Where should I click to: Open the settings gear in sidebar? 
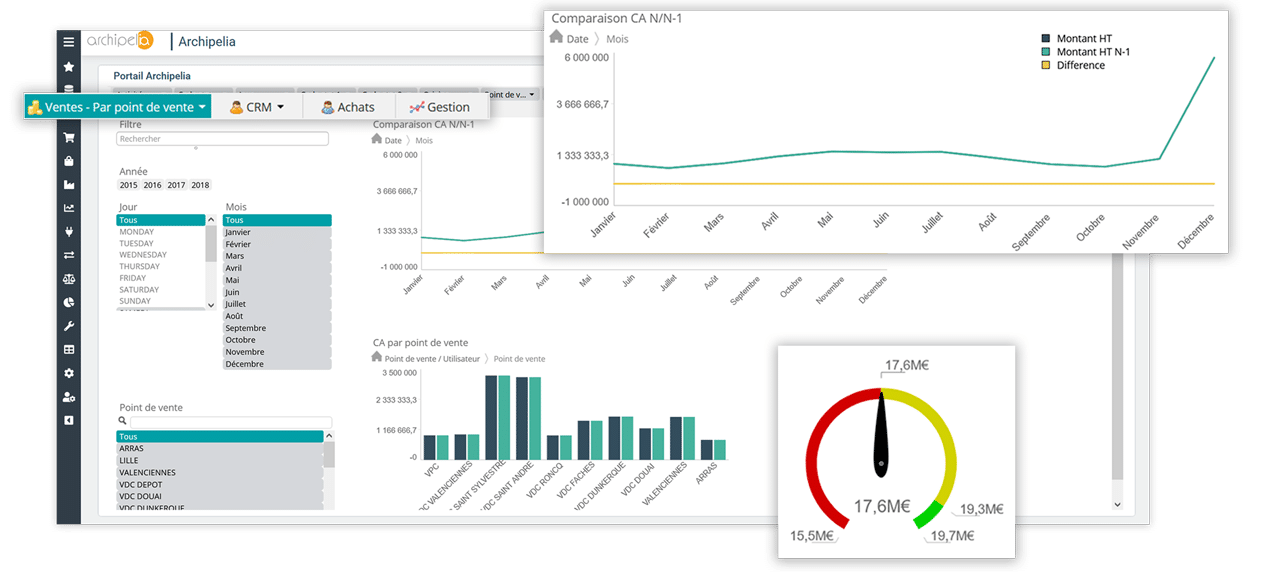click(68, 373)
